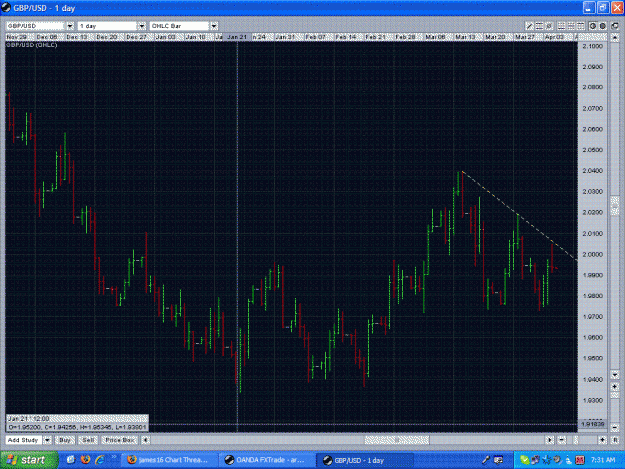
Task: Expand the quick launch overflow chevron
Action: 114,457
